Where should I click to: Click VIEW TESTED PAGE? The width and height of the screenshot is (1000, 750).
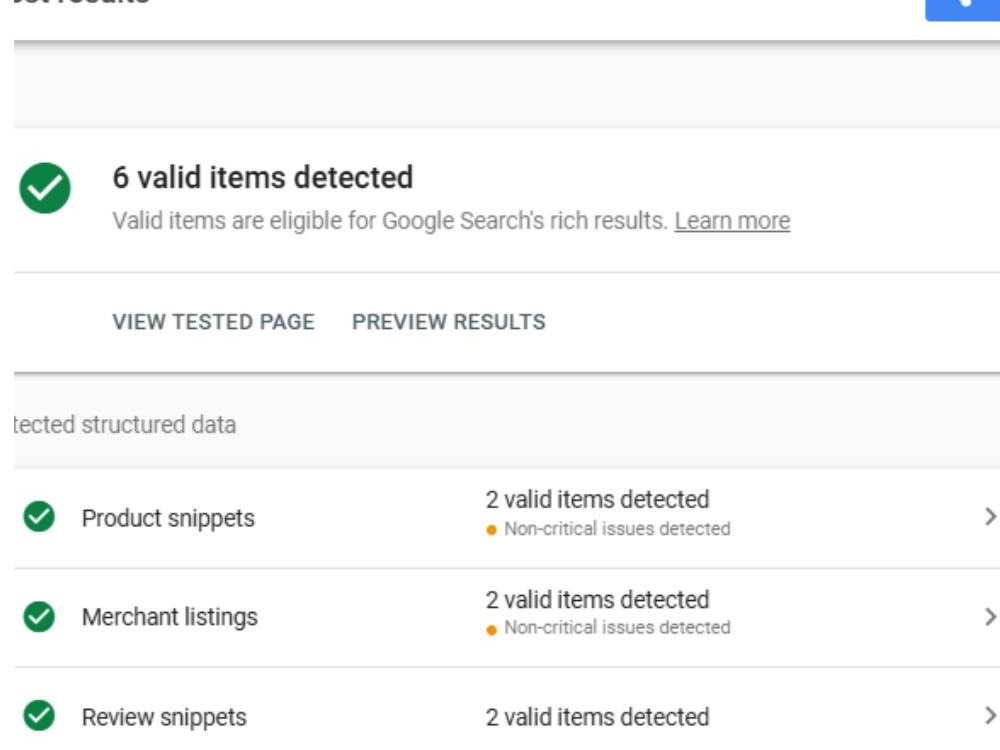214,321
